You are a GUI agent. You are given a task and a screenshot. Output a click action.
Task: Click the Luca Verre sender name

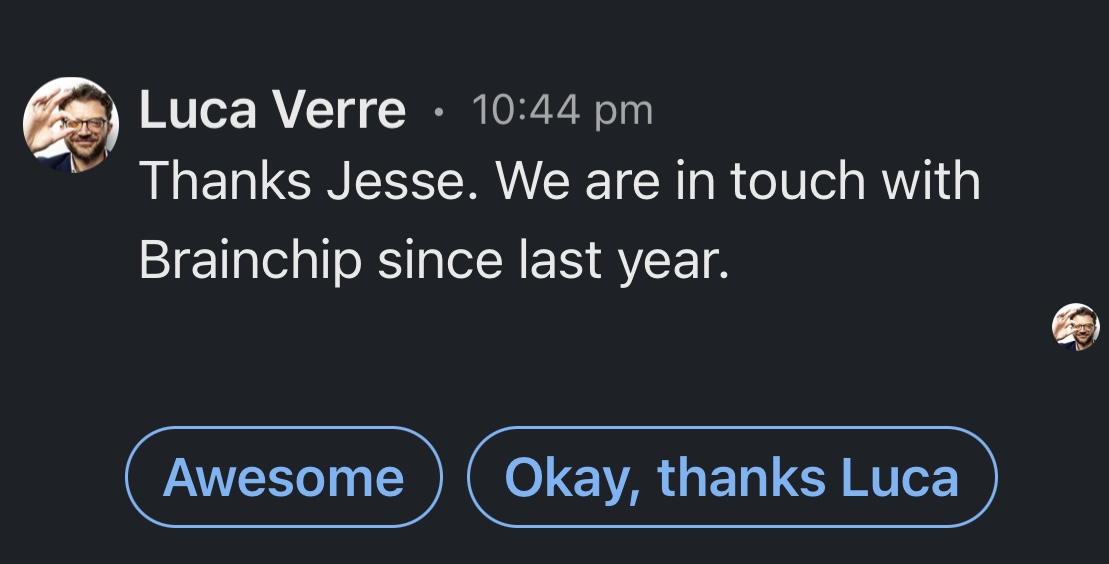272,110
